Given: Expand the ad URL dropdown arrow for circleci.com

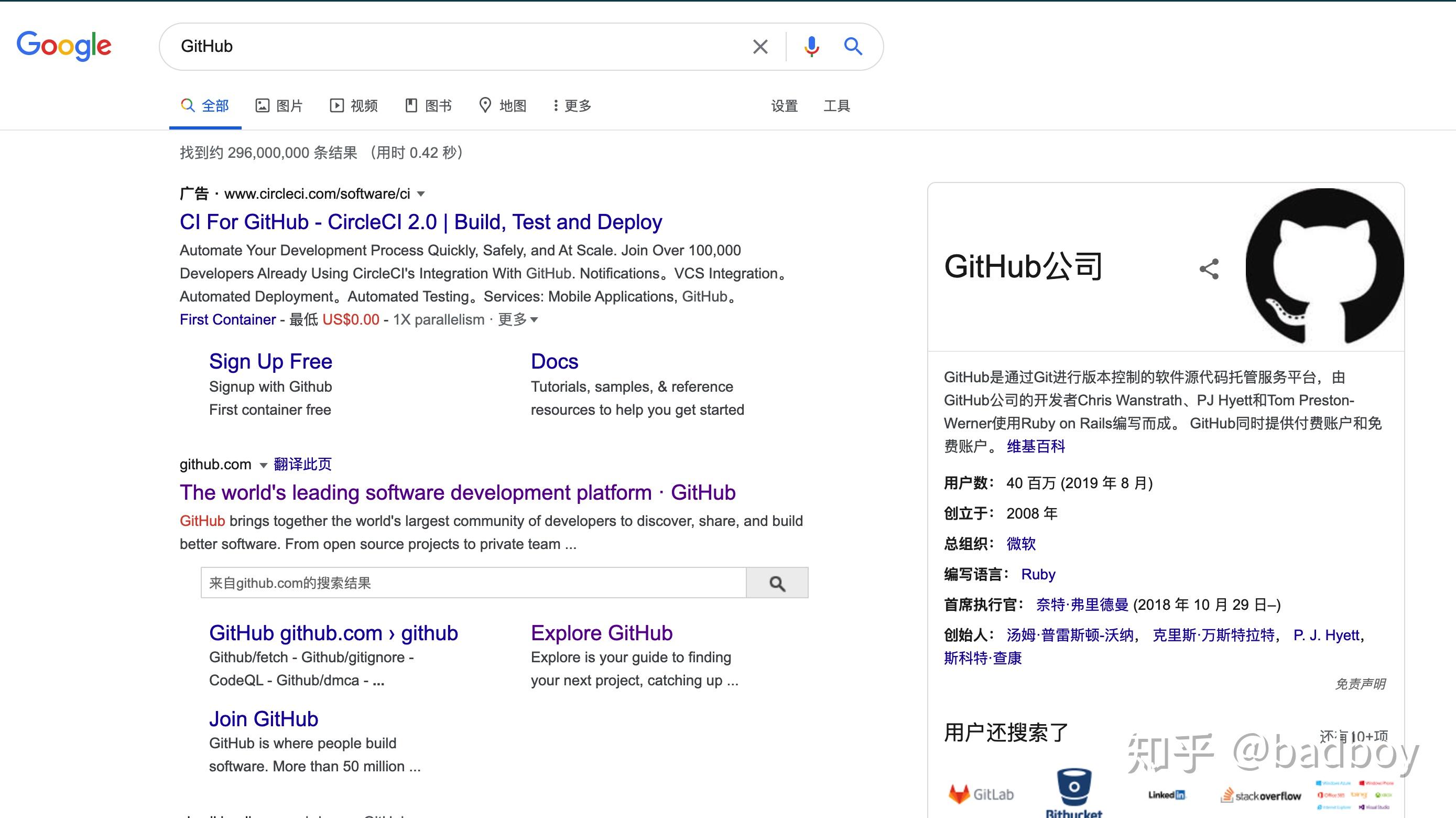Looking at the screenshot, I should 420,194.
